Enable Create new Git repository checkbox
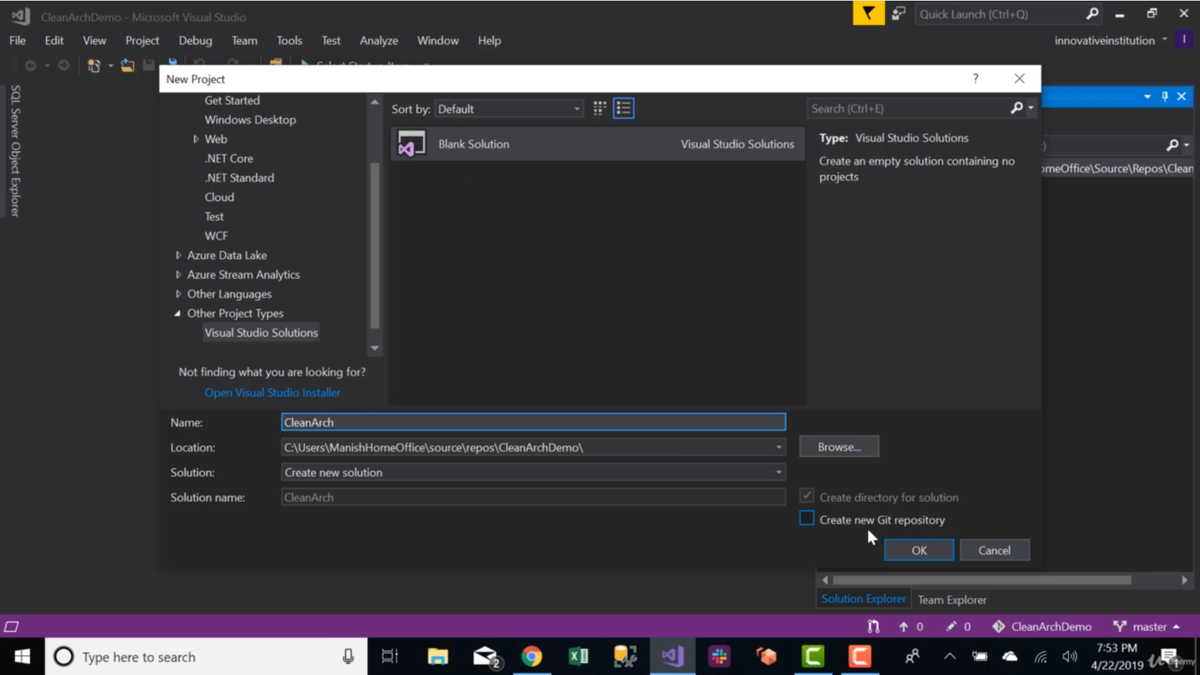The width and height of the screenshot is (1200, 675). [807, 519]
